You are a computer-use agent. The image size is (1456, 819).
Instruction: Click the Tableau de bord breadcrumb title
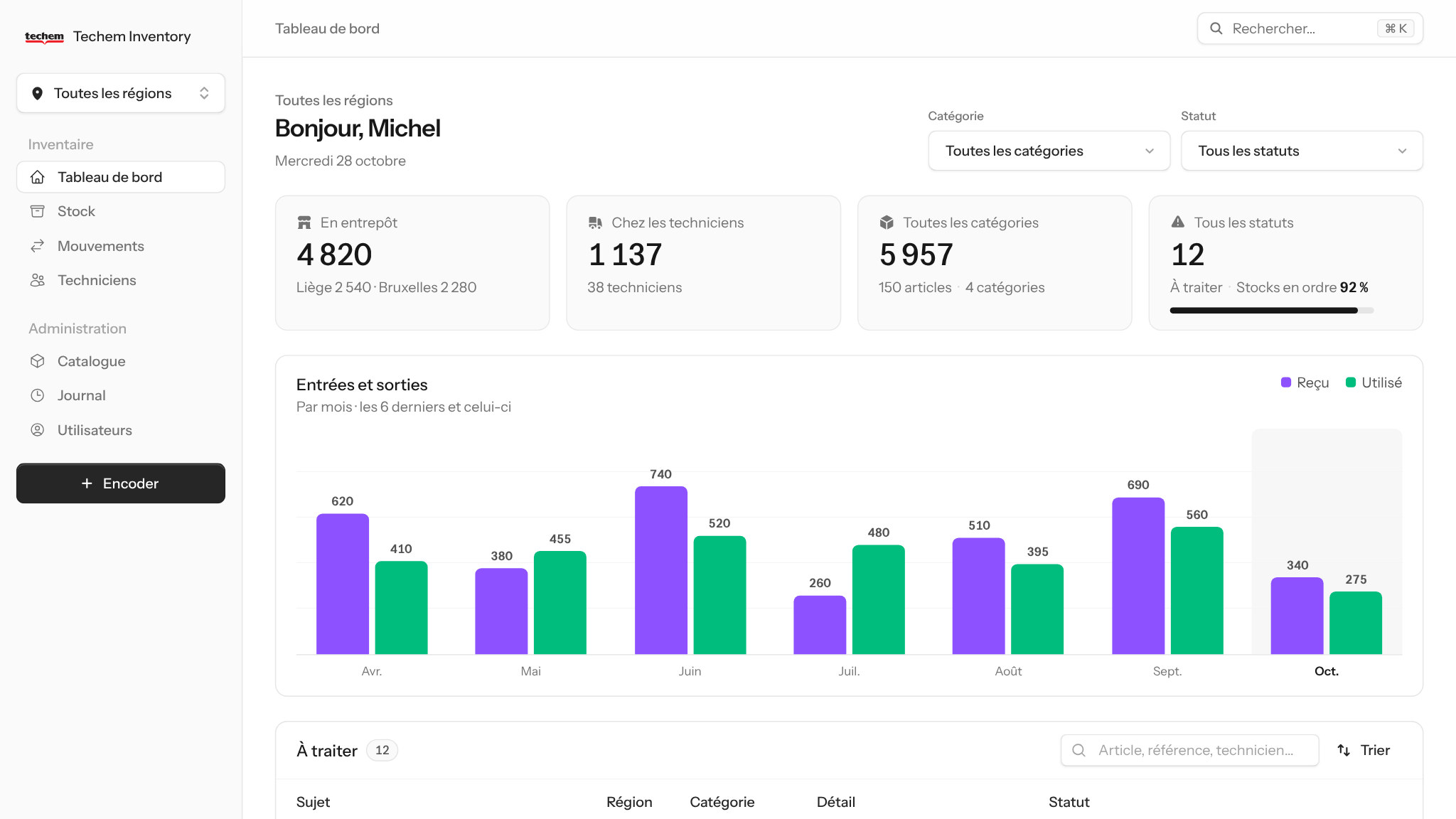(x=327, y=28)
